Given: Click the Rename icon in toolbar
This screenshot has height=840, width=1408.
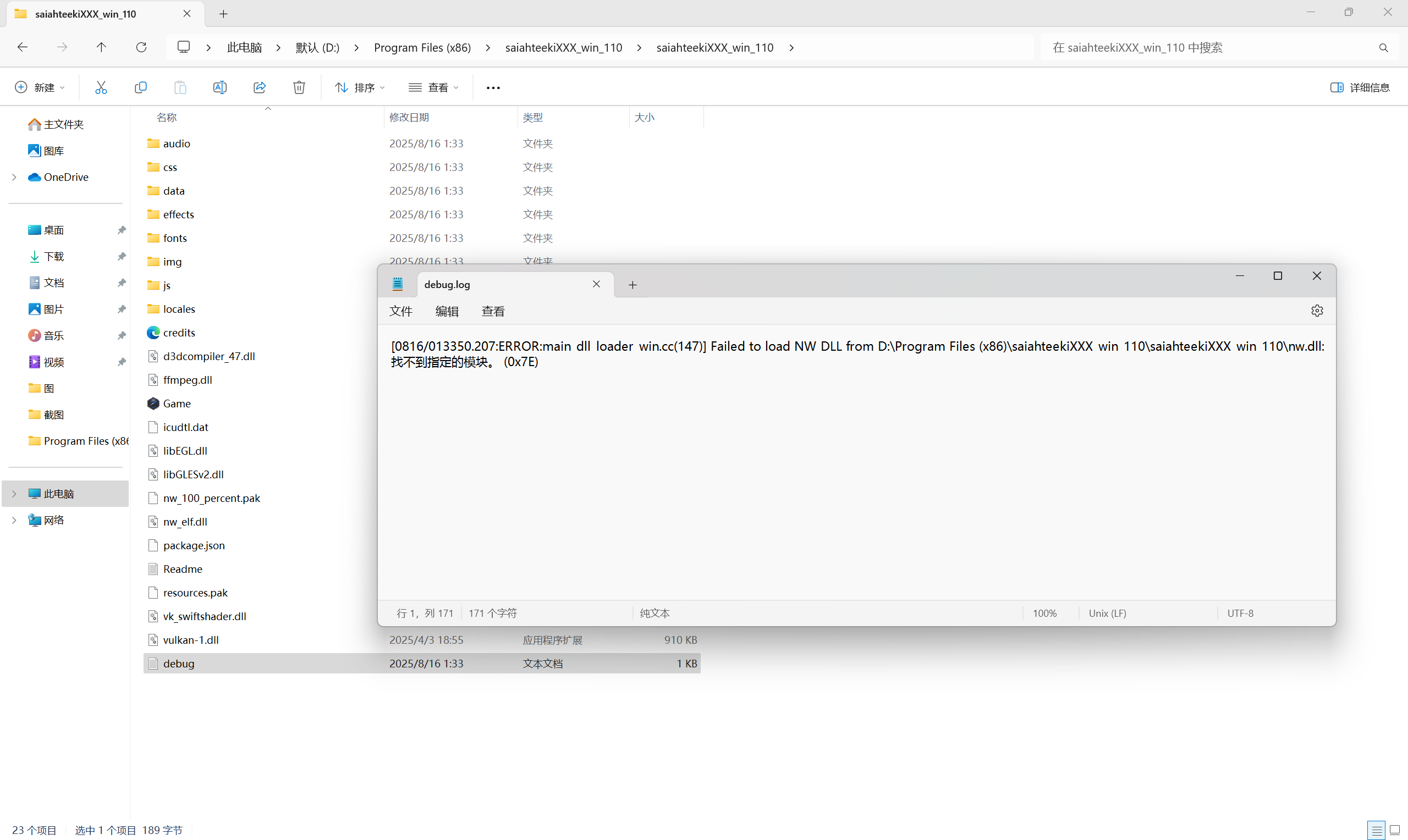Looking at the screenshot, I should [x=219, y=87].
